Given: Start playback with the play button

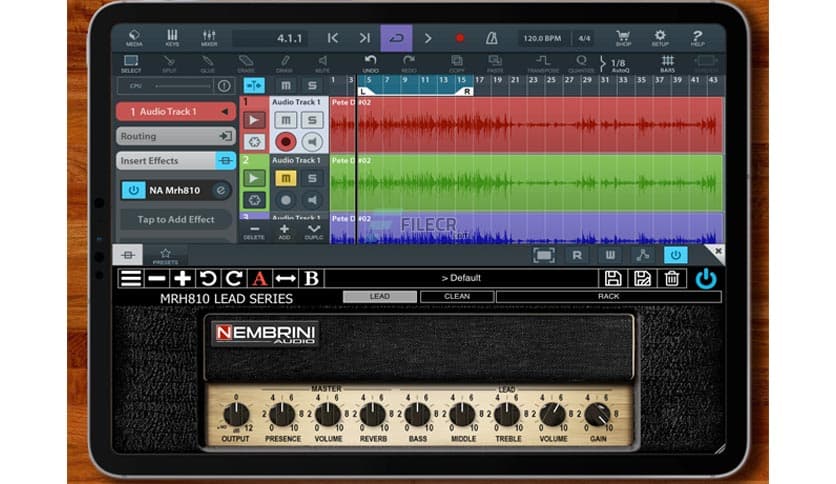Looking at the screenshot, I should pos(428,38).
